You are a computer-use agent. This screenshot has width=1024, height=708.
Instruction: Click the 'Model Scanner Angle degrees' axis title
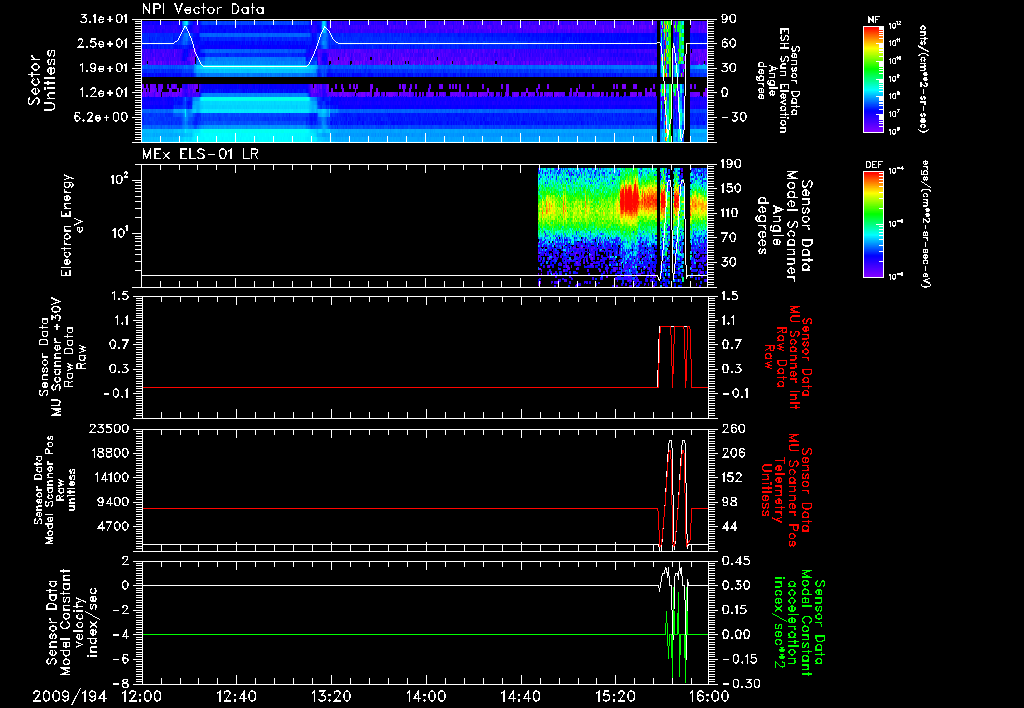(784, 225)
